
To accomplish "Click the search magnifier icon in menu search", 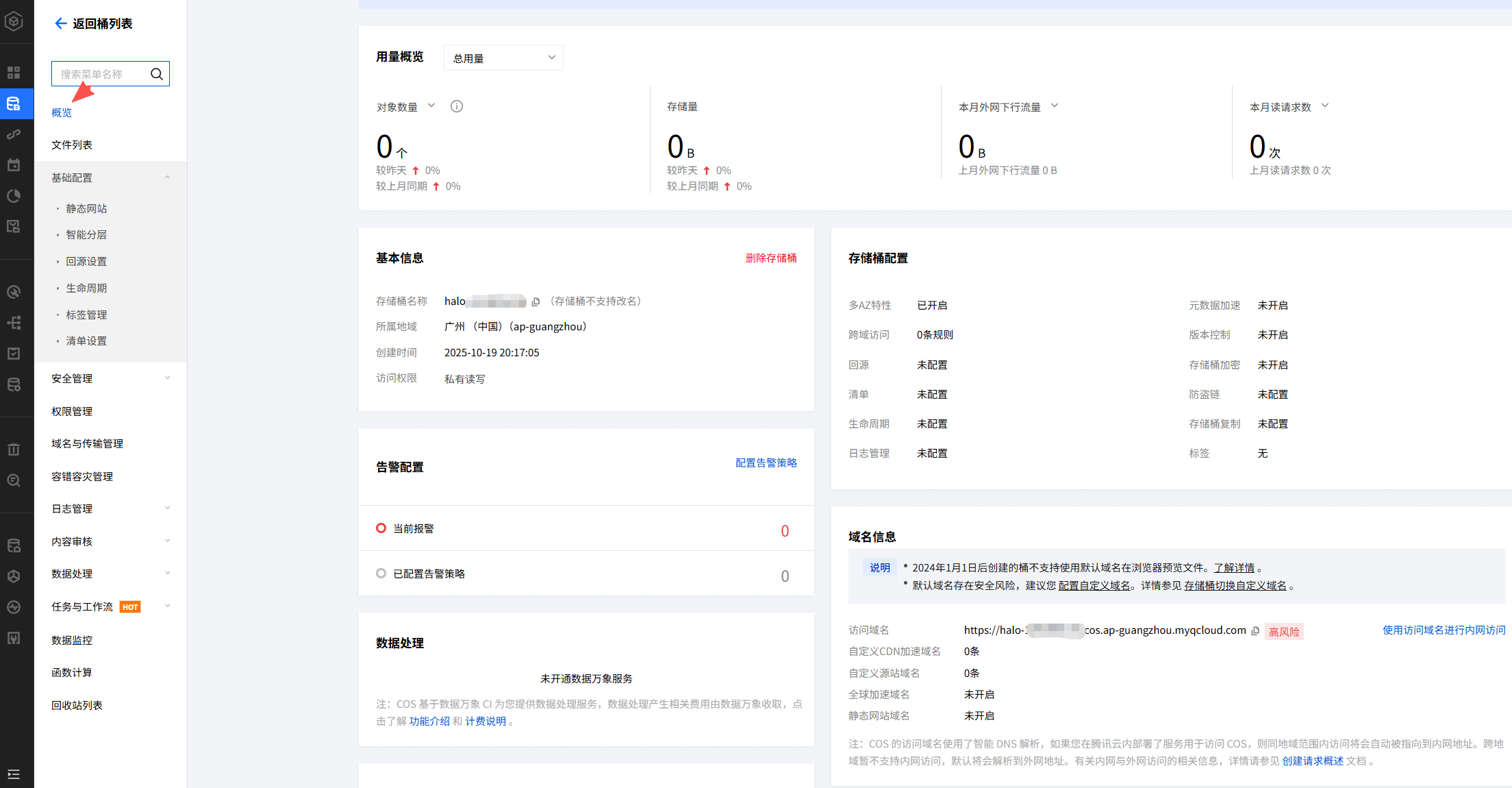I will pyautogui.click(x=157, y=74).
